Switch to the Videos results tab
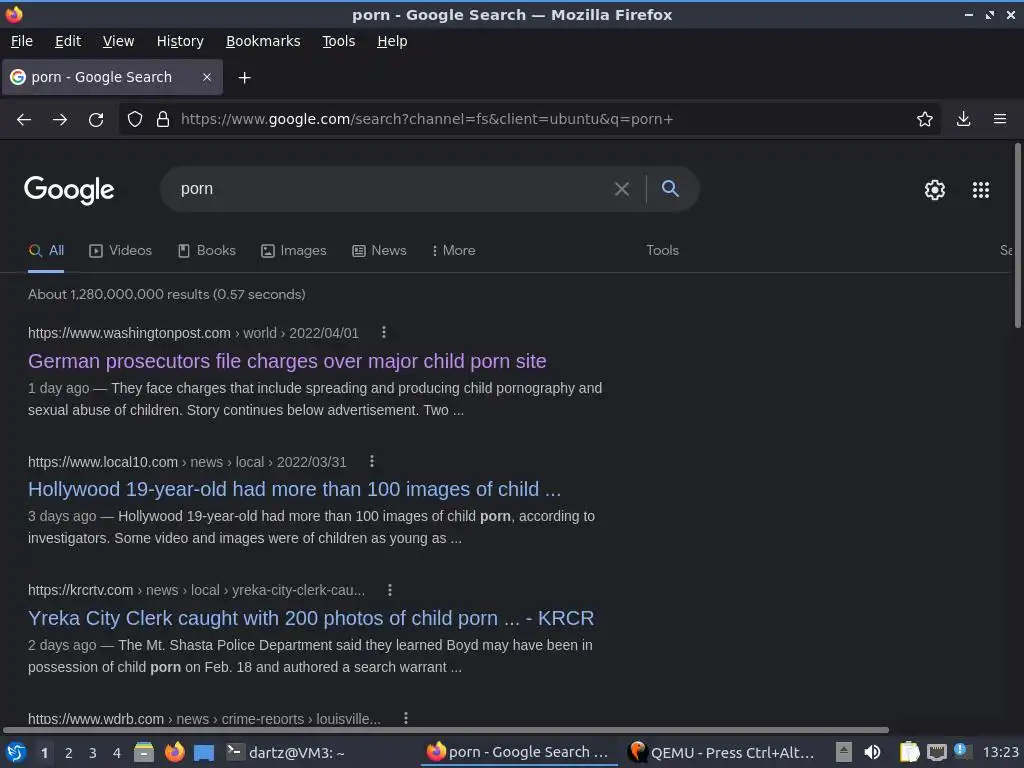Image resolution: width=1024 pixels, height=768 pixels. click(x=121, y=251)
